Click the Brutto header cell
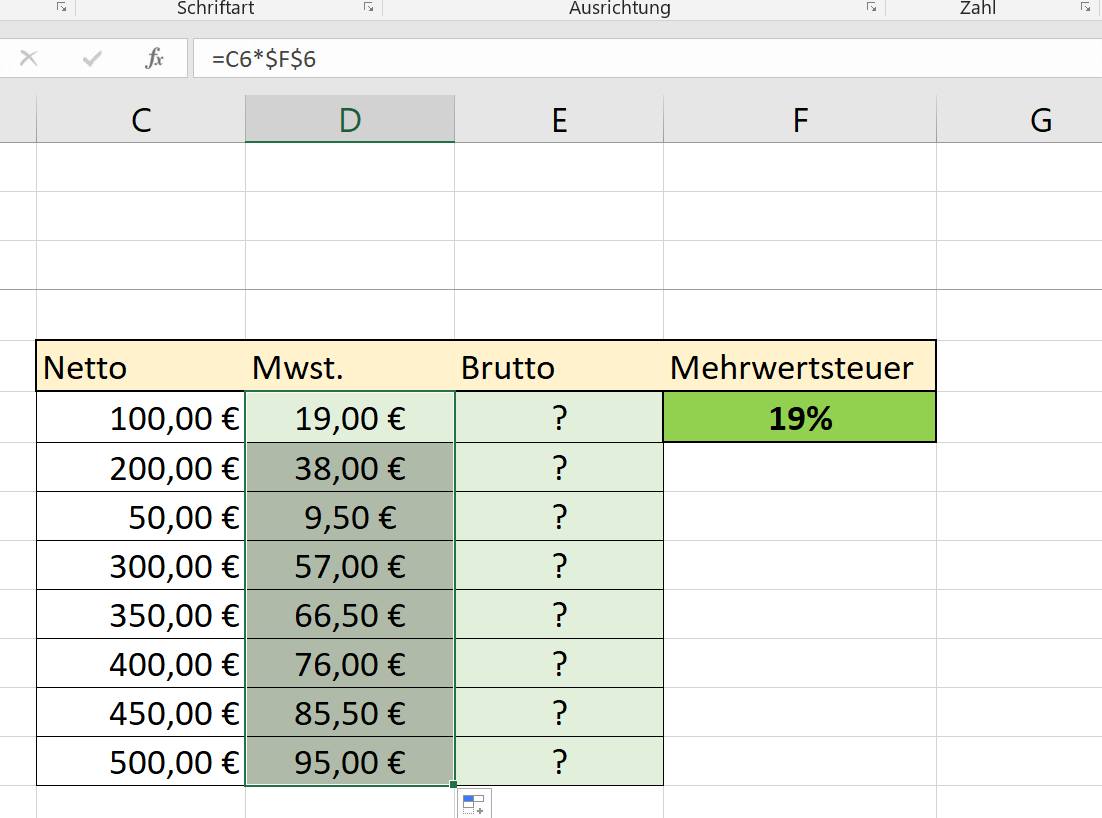This screenshot has height=818, width=1102. [x=559, y=367]
